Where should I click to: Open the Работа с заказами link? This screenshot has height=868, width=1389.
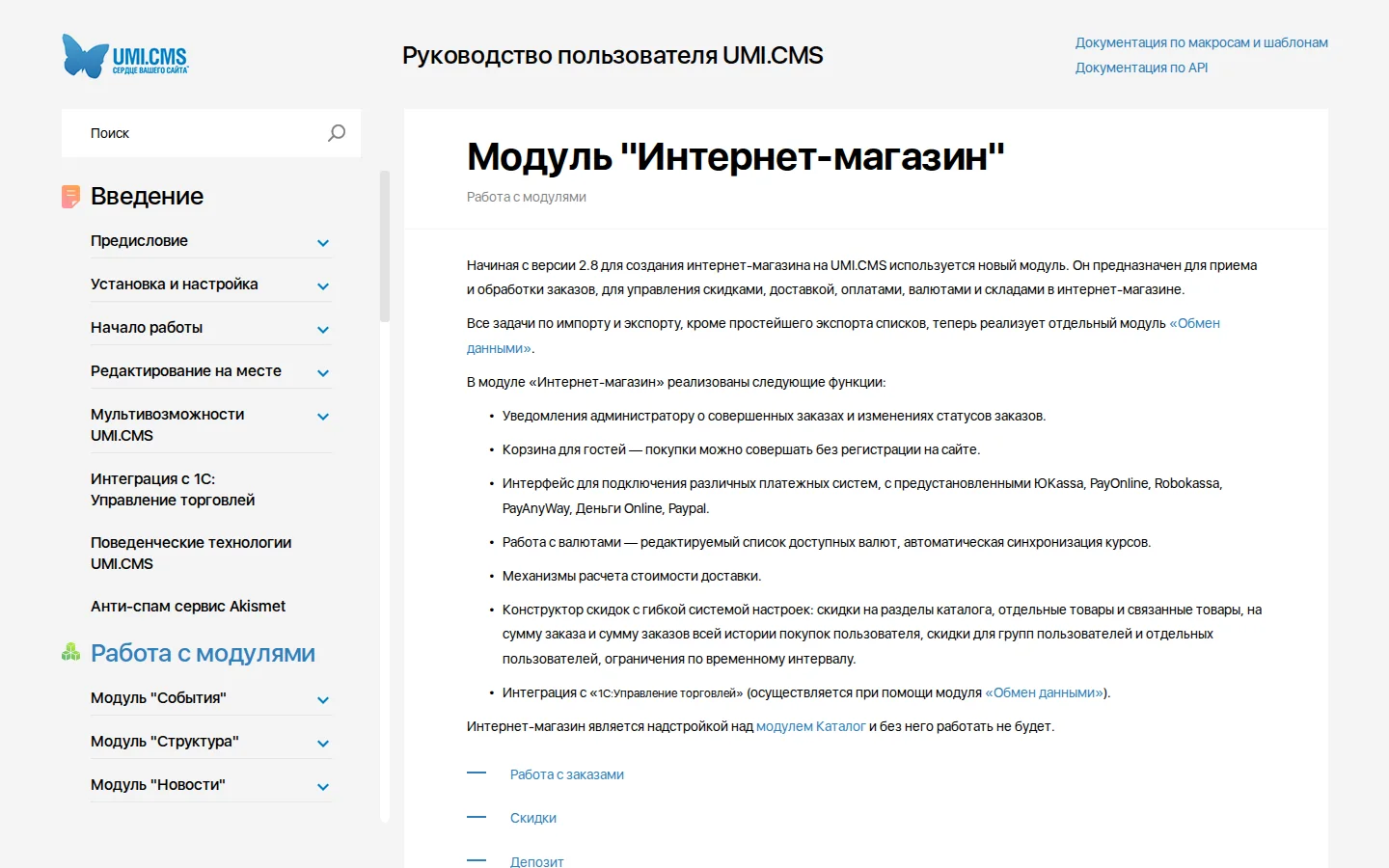coord(567,774)
